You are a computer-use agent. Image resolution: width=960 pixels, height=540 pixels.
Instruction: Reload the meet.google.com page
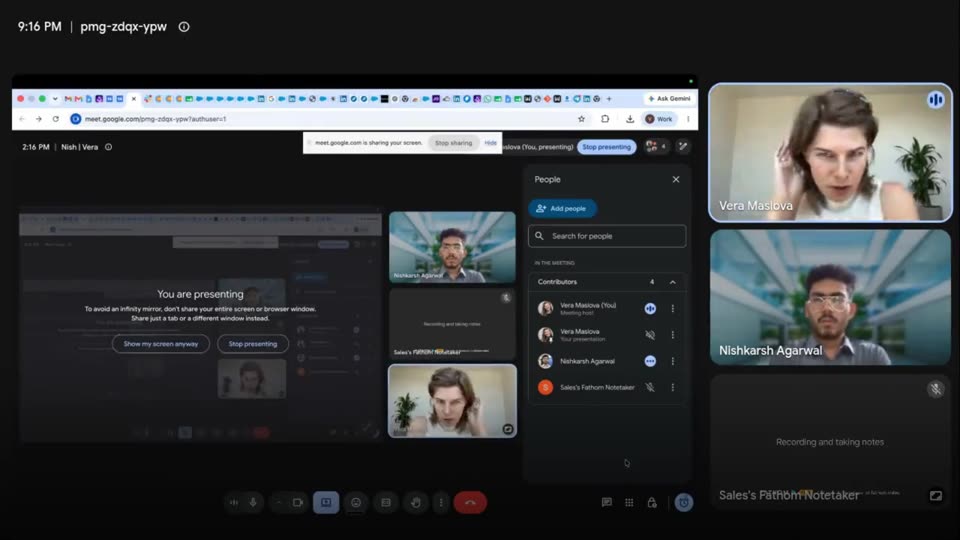point(56,119)
